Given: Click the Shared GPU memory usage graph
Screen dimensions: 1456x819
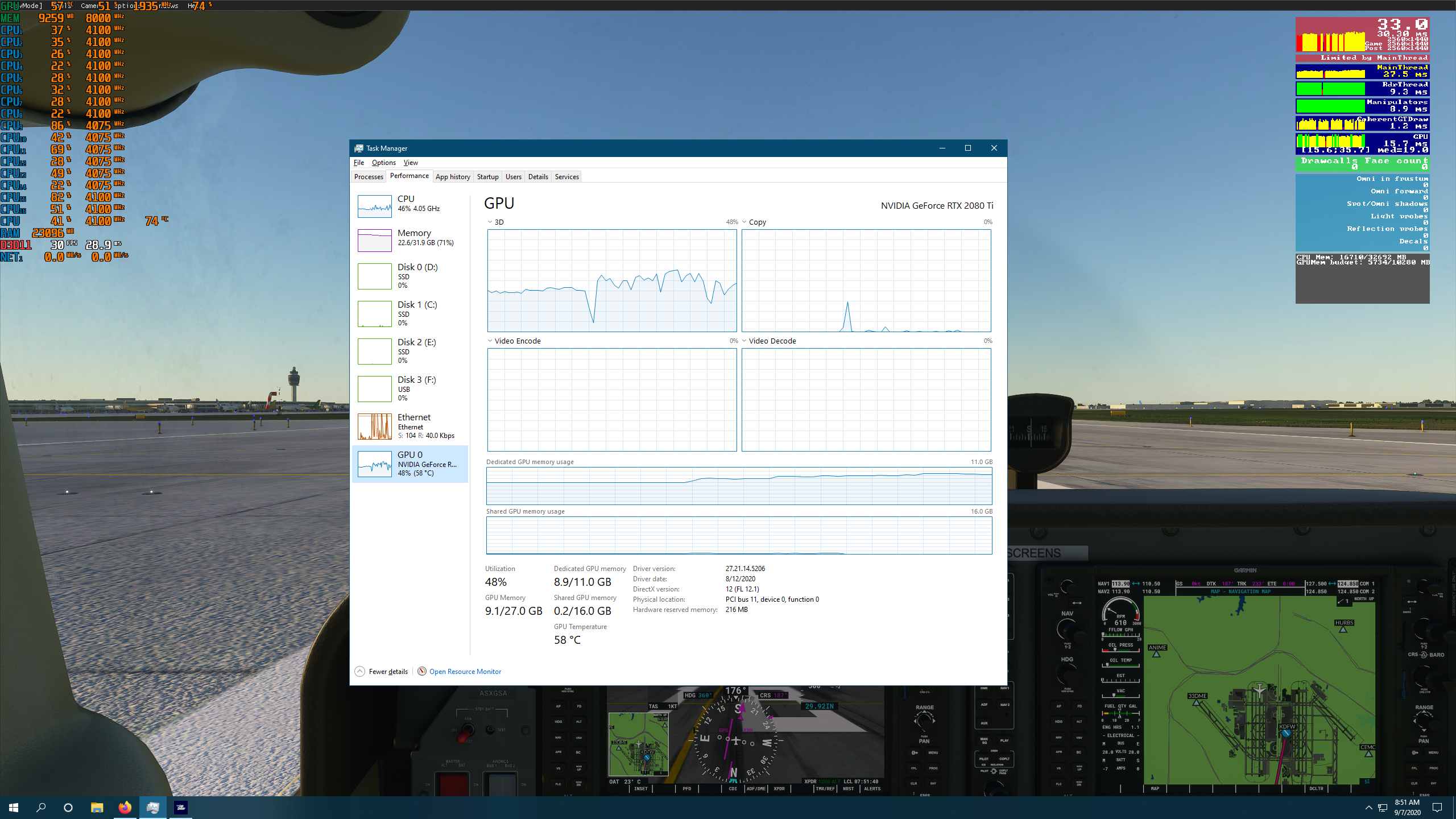Looking at the screenshot, I should (739, 536).
